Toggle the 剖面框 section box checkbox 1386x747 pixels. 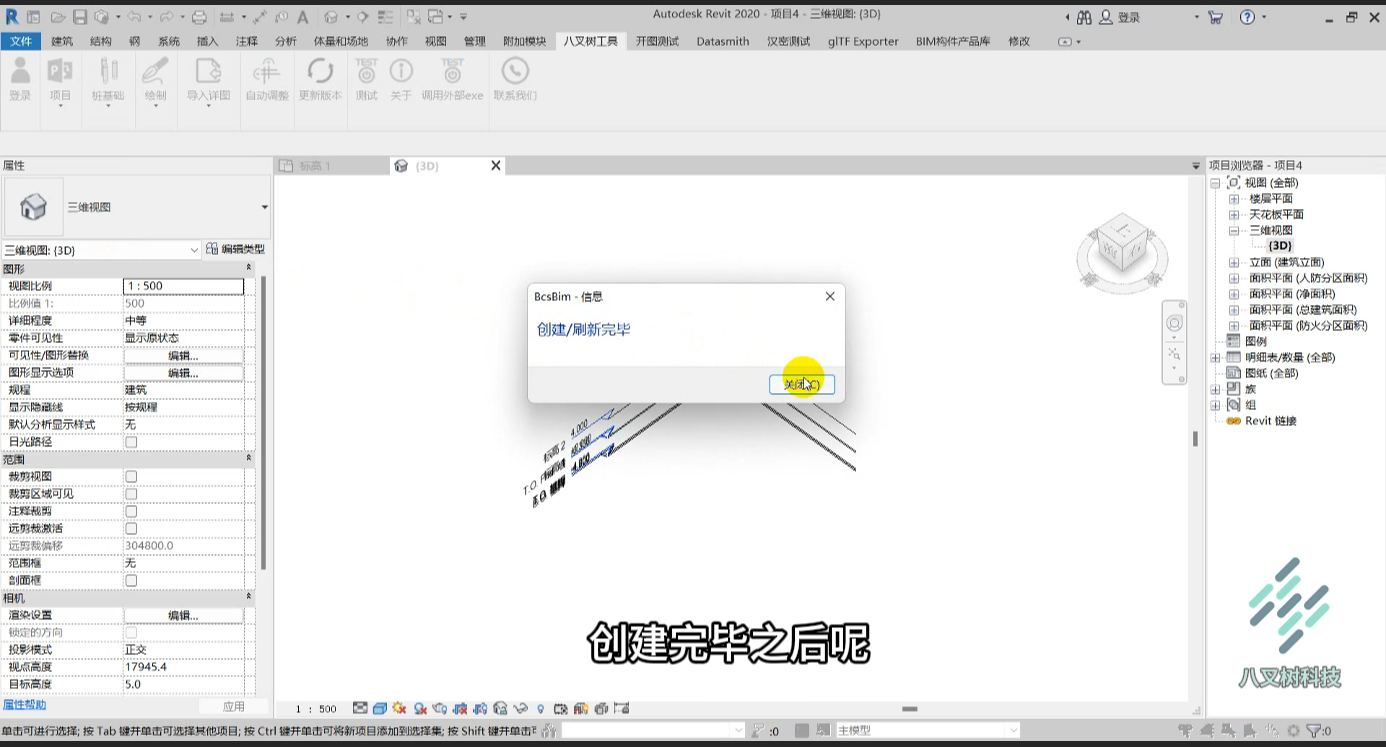131,581
